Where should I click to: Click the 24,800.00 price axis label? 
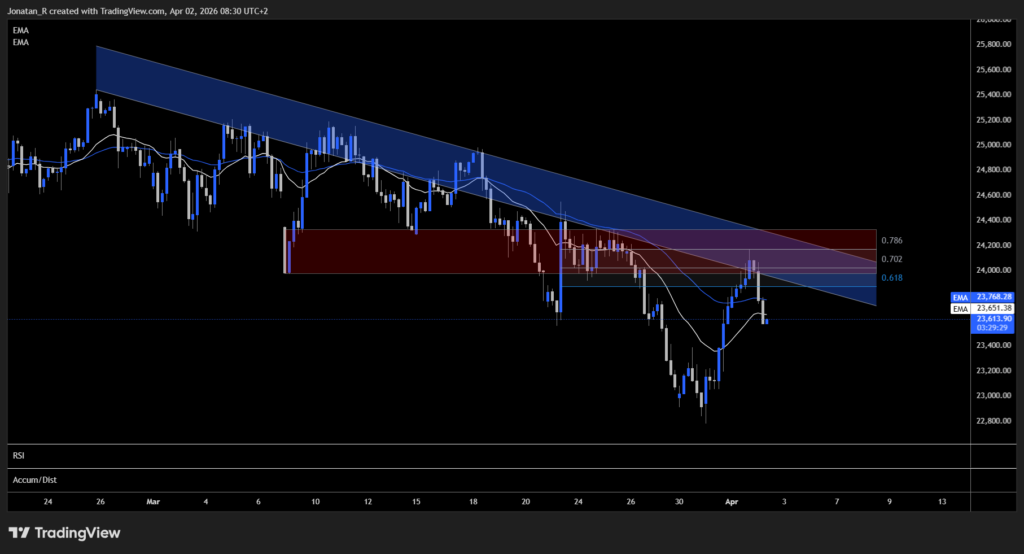[993, 170]
